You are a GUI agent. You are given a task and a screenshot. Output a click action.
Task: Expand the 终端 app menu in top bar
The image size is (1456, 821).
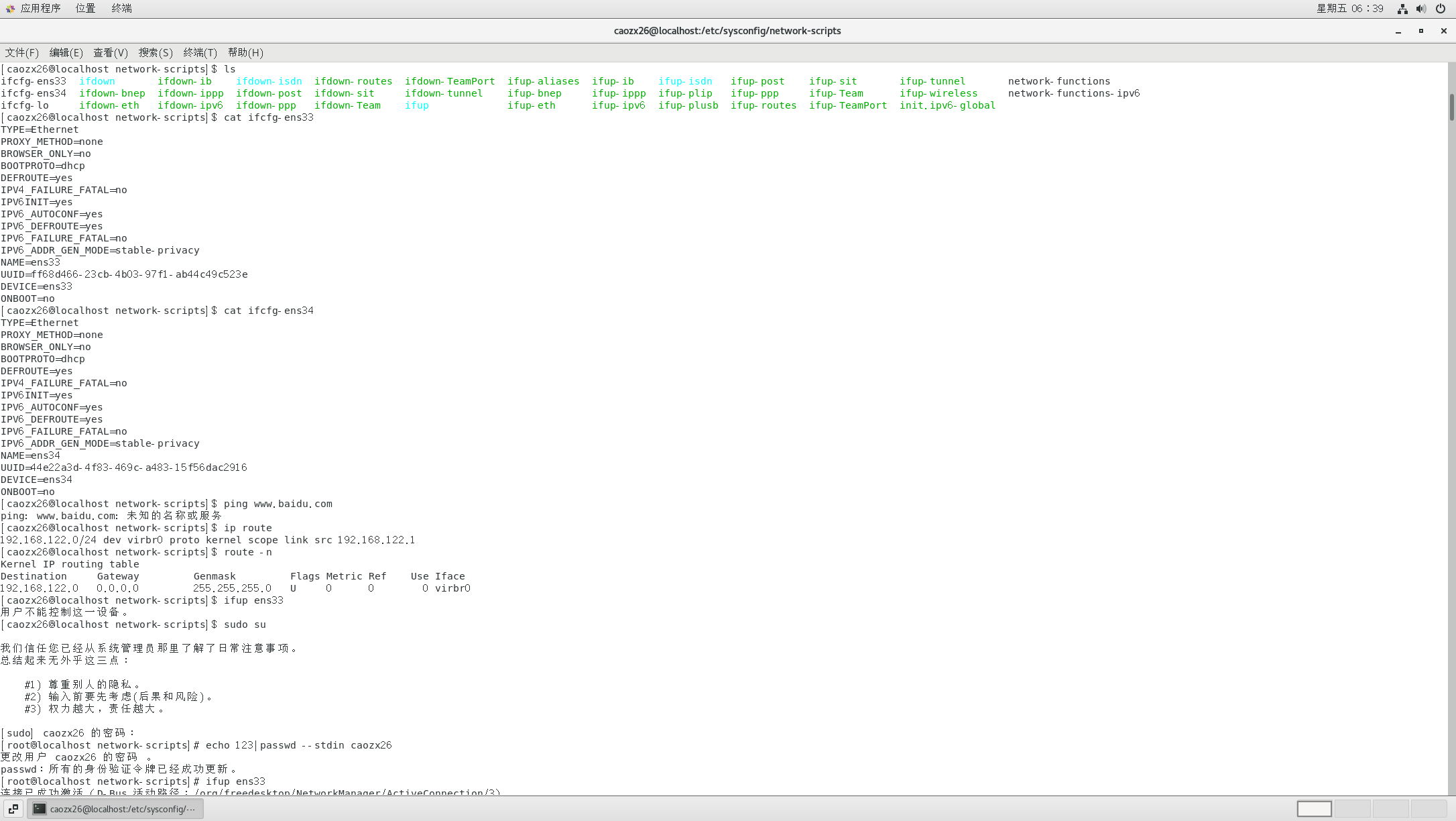click(x=121, y=9)
